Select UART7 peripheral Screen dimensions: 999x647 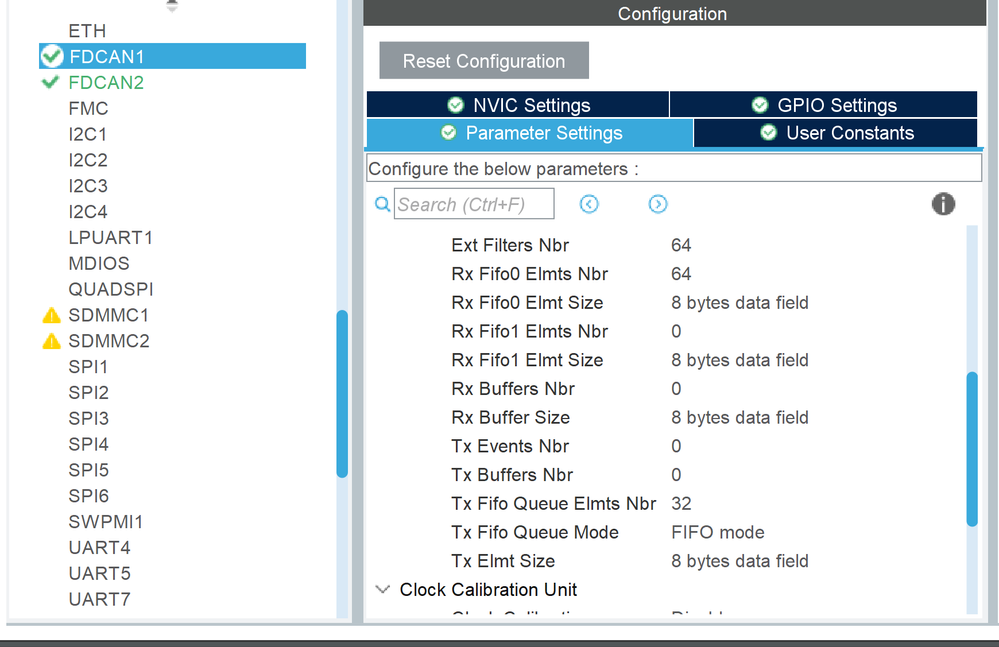[99, 599]
